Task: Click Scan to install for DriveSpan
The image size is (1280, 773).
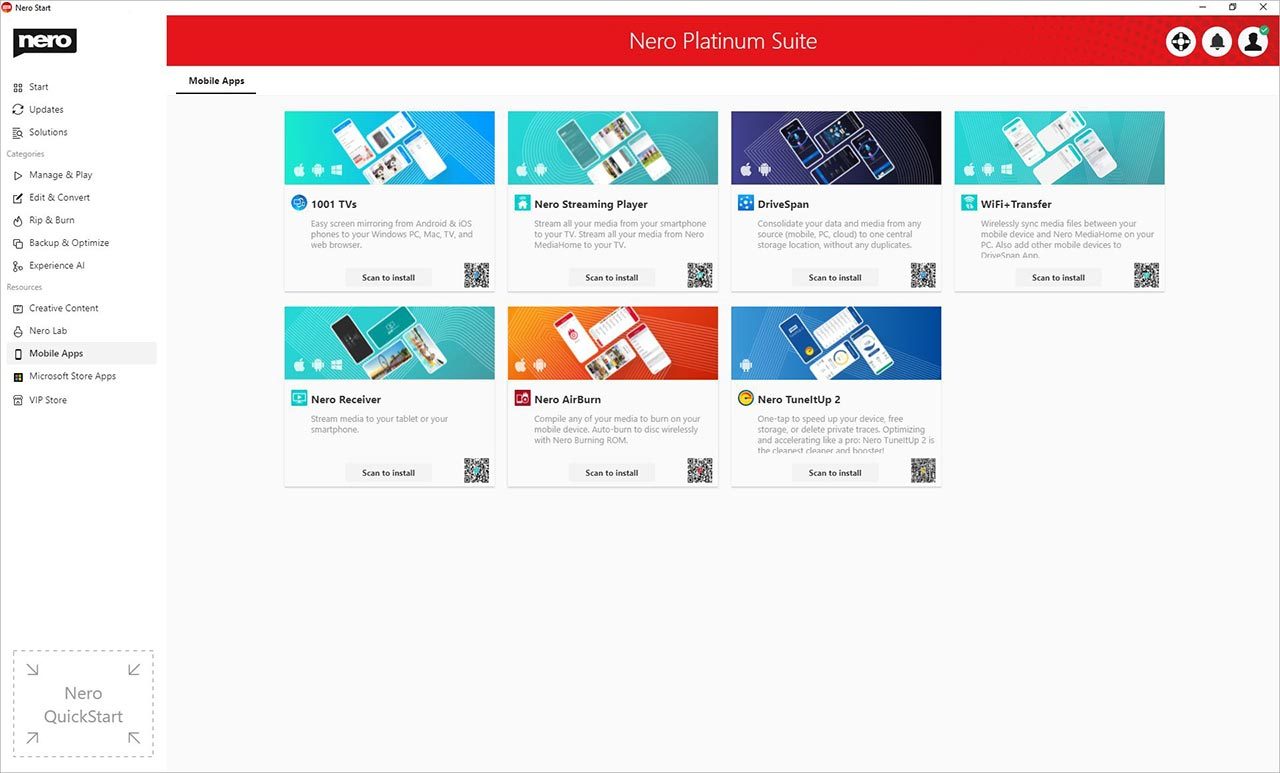Action: (835, 277)
